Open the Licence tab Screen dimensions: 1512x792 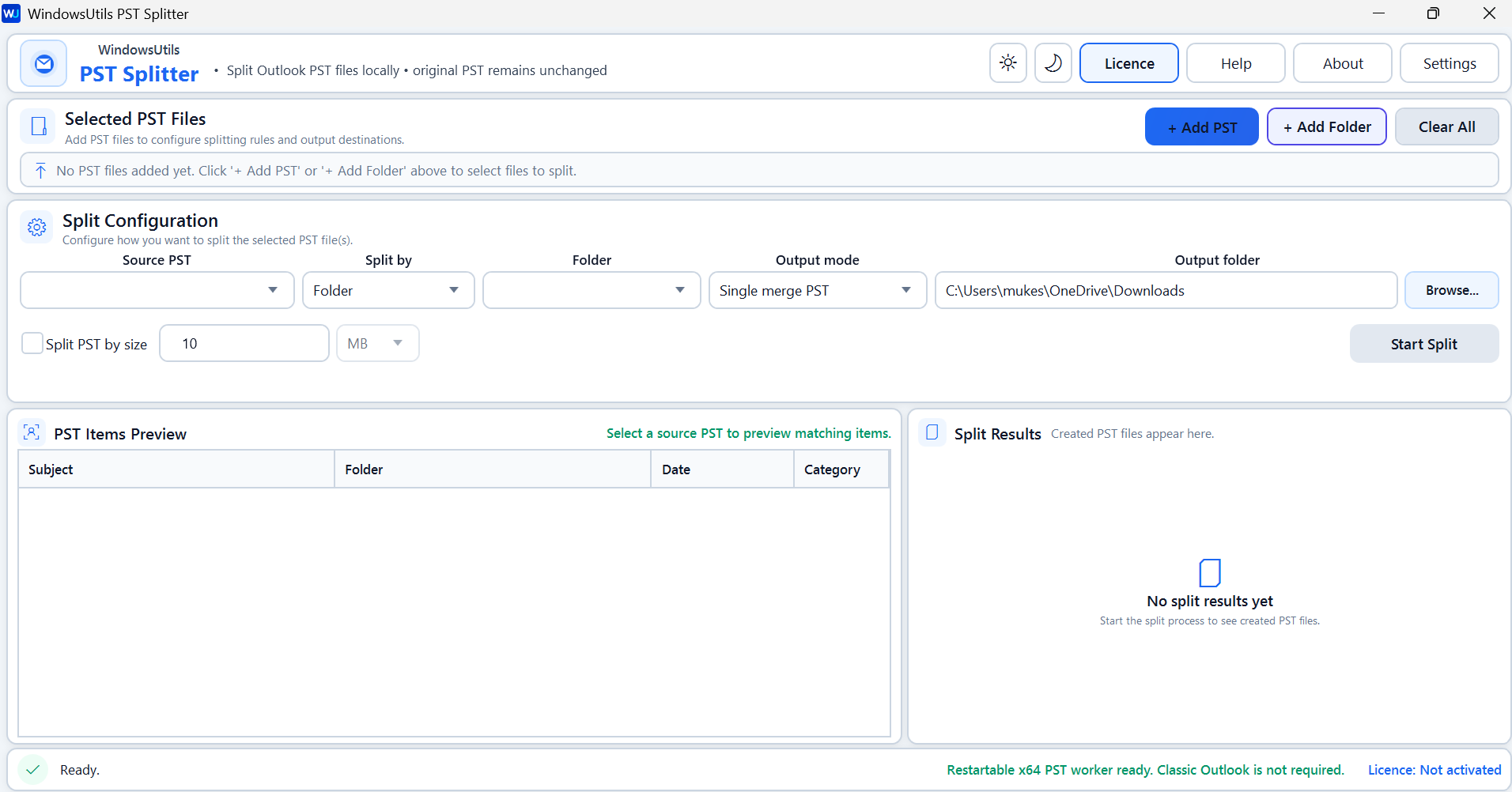coord(1129,63)
